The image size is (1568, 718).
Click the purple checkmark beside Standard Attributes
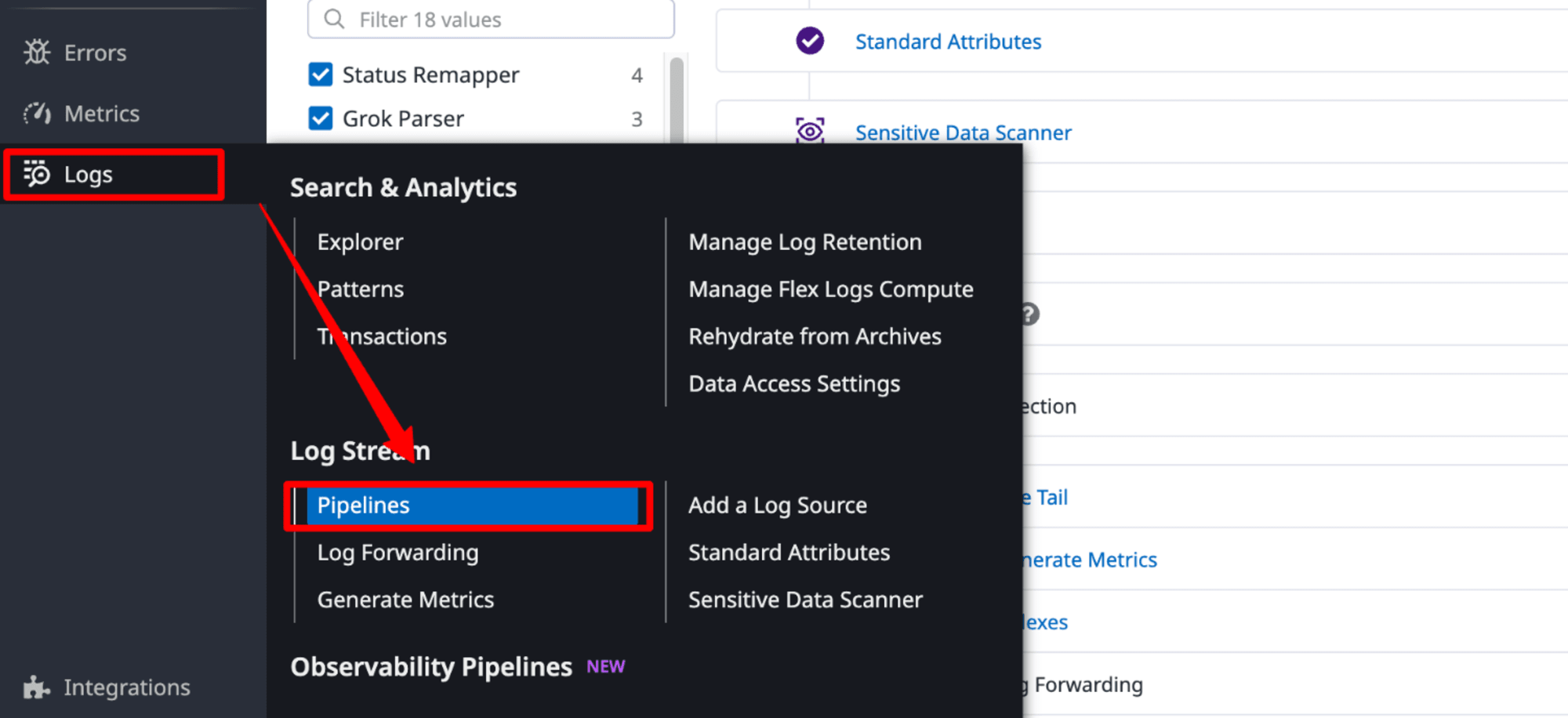tap(810, 40)
